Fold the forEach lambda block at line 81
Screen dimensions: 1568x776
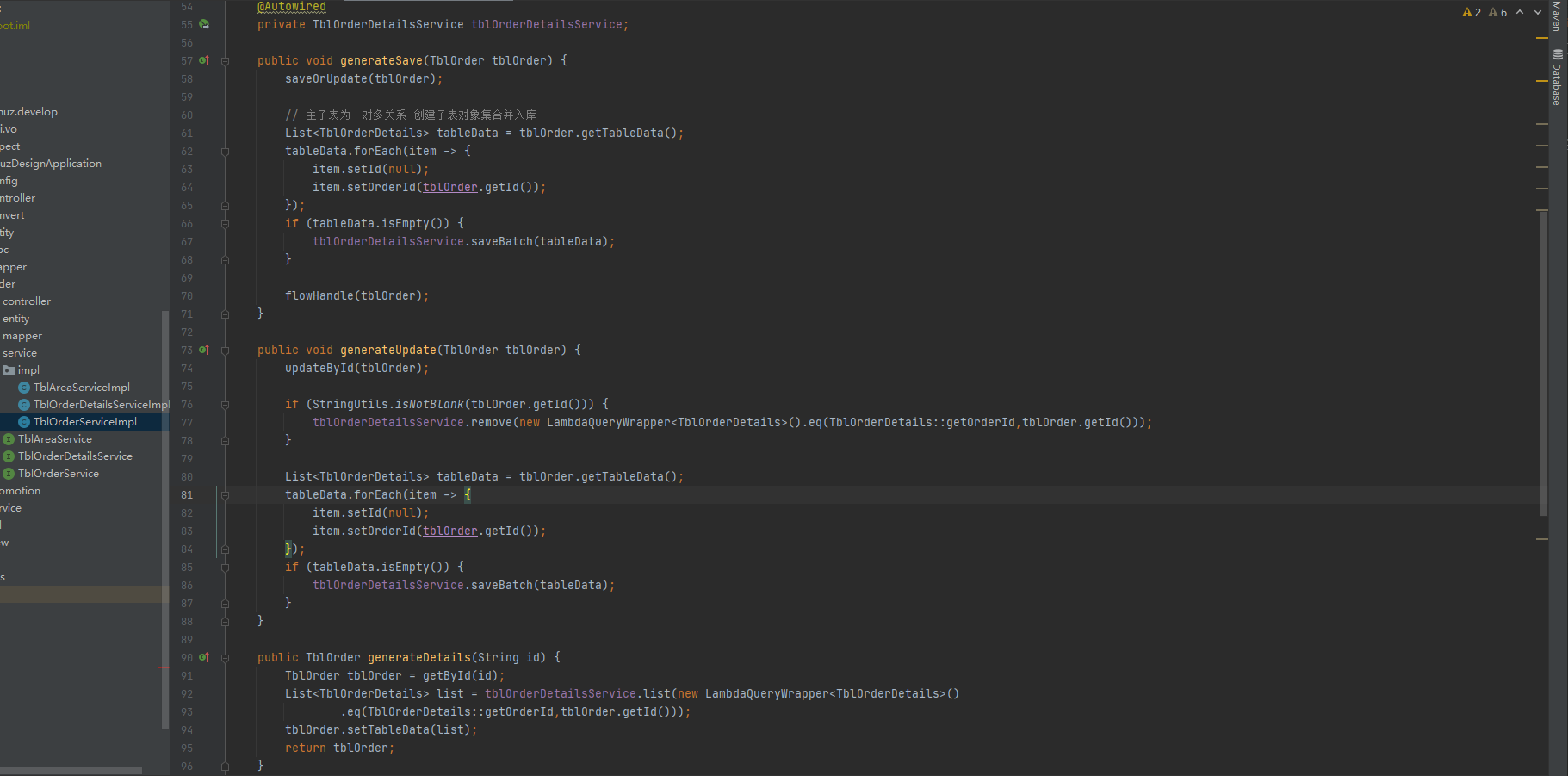click(225, 495)
